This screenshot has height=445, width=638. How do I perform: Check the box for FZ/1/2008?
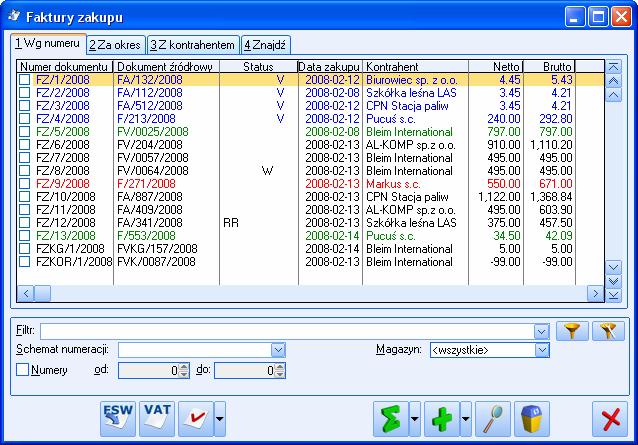(24, 79)
